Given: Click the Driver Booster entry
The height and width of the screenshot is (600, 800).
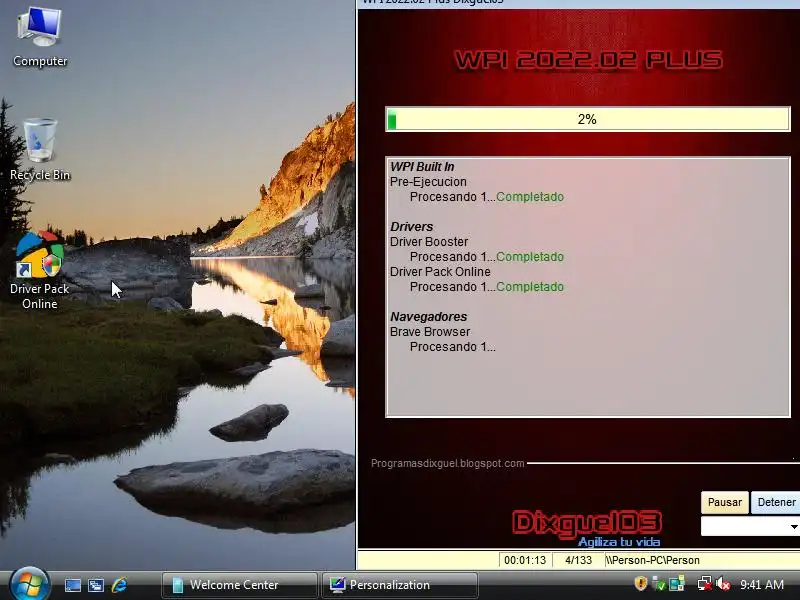Looking at the screenshot, I should click(x=429, y=242).
